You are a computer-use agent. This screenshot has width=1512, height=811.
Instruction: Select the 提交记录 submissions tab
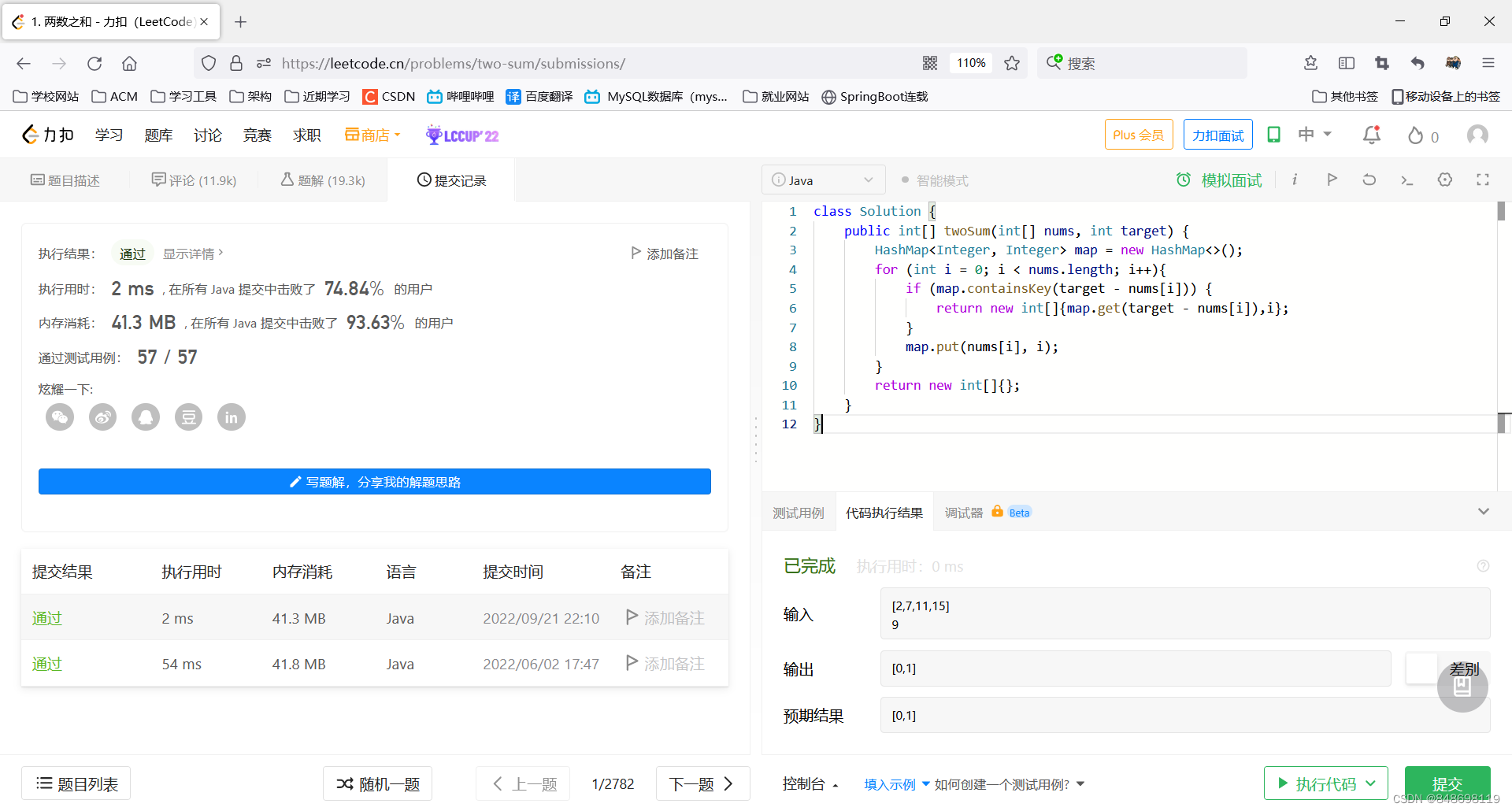point(451,180)
